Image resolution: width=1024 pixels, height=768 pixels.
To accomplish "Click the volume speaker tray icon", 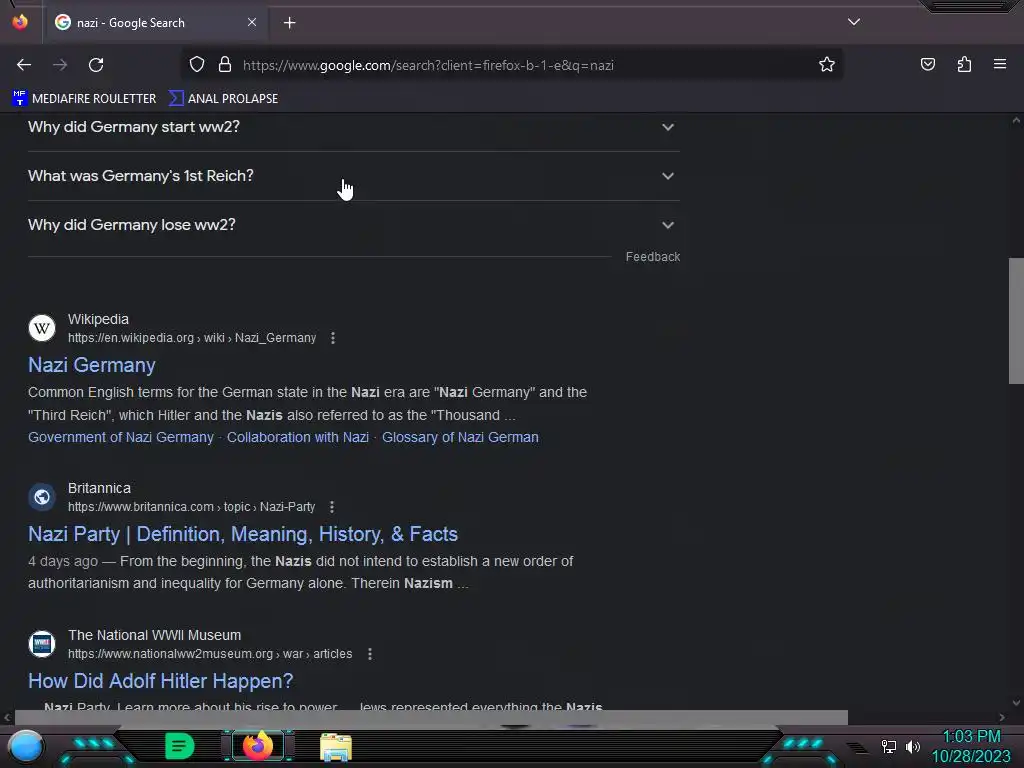I will 913,746.
